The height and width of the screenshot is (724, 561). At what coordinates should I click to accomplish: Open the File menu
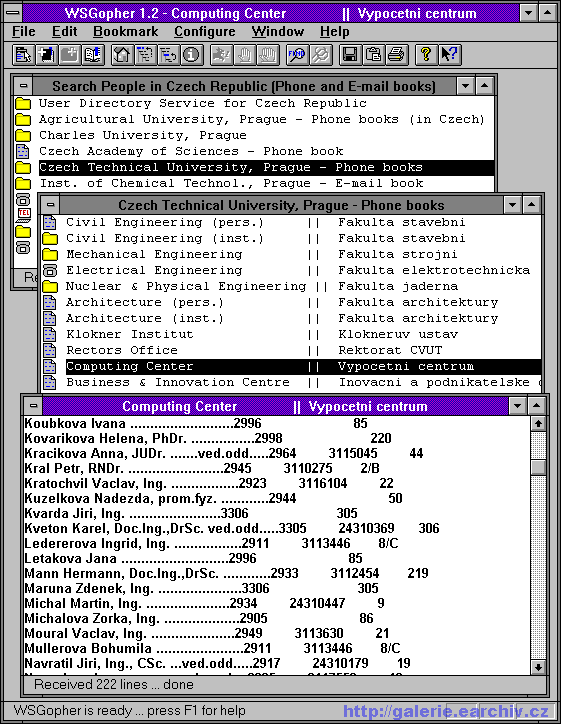pos(24,31)
